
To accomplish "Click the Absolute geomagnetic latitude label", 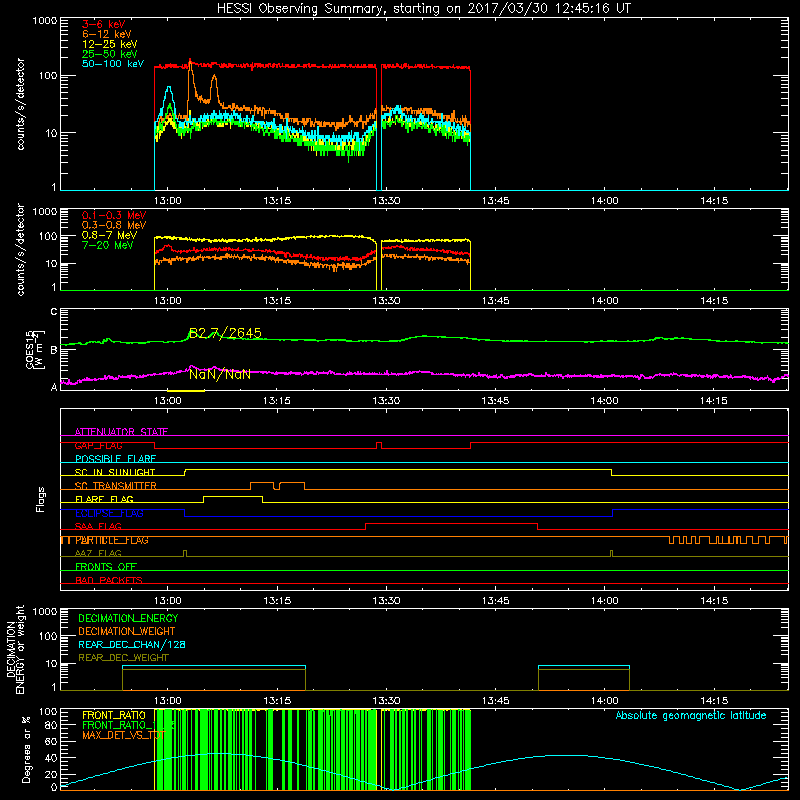I will point(691,716).
